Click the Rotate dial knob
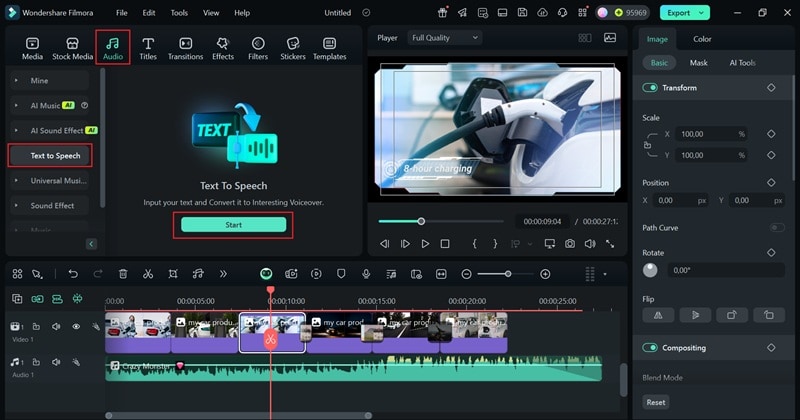The image size is (800, 420). pyautogui.click(x=650, y=270)
